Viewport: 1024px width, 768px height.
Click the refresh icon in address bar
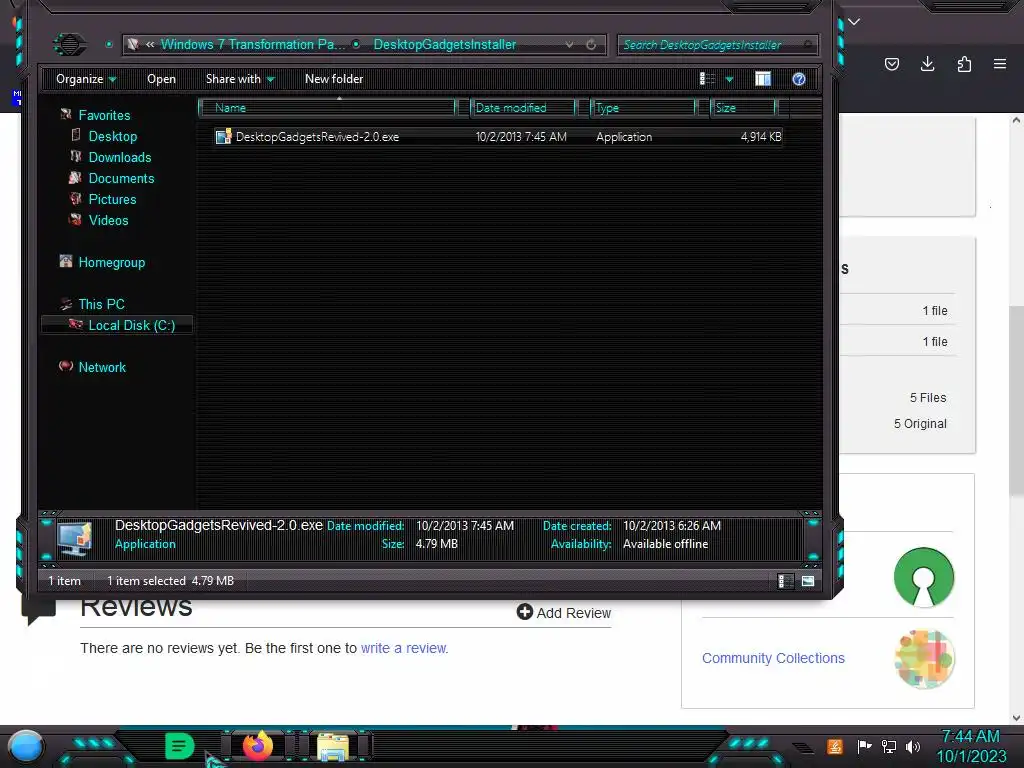pos(591,44)
